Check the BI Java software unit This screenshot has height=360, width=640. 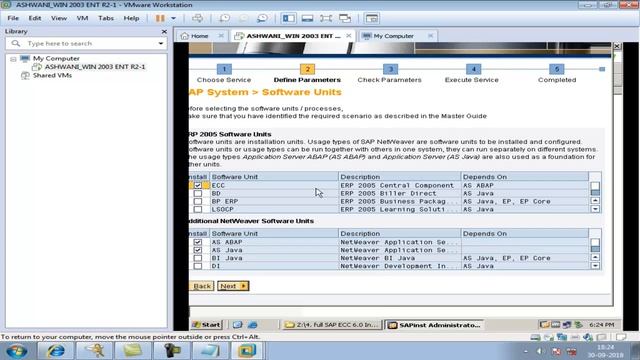click(x=198, y=258)
